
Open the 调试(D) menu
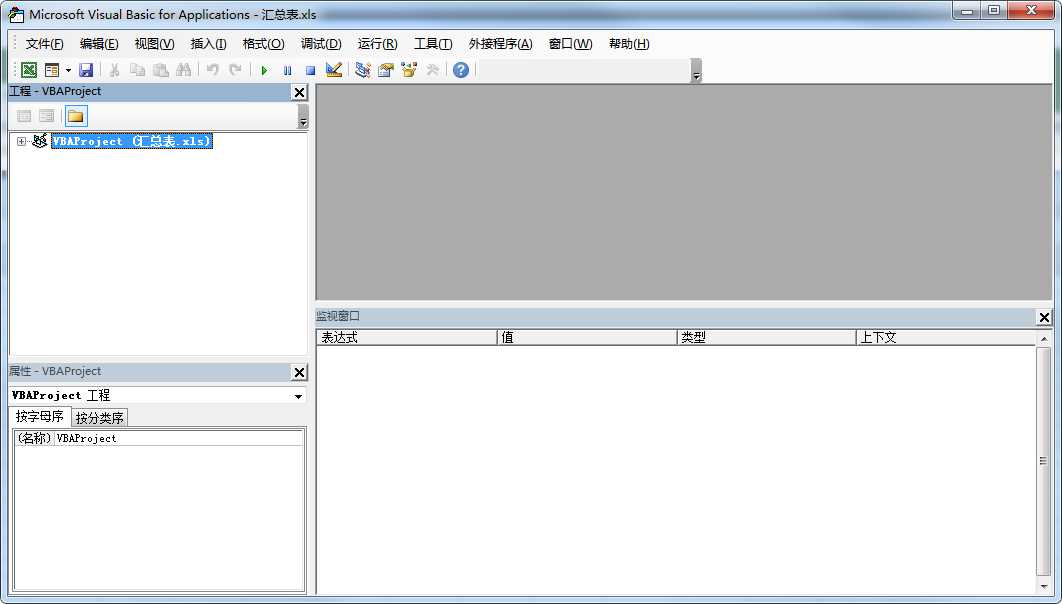(321, 44)
